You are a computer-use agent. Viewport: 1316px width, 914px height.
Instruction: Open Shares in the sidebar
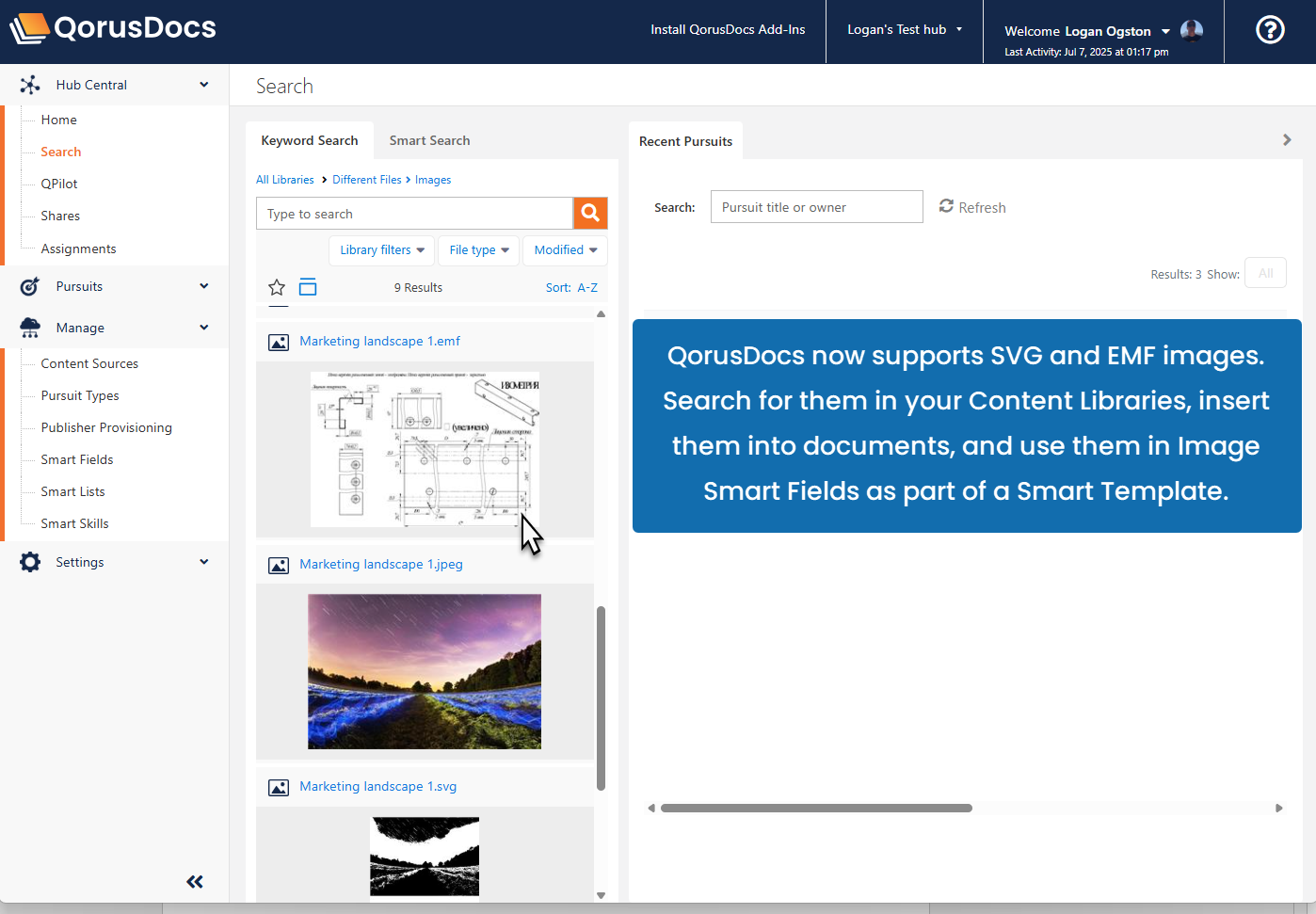(60, 216)
